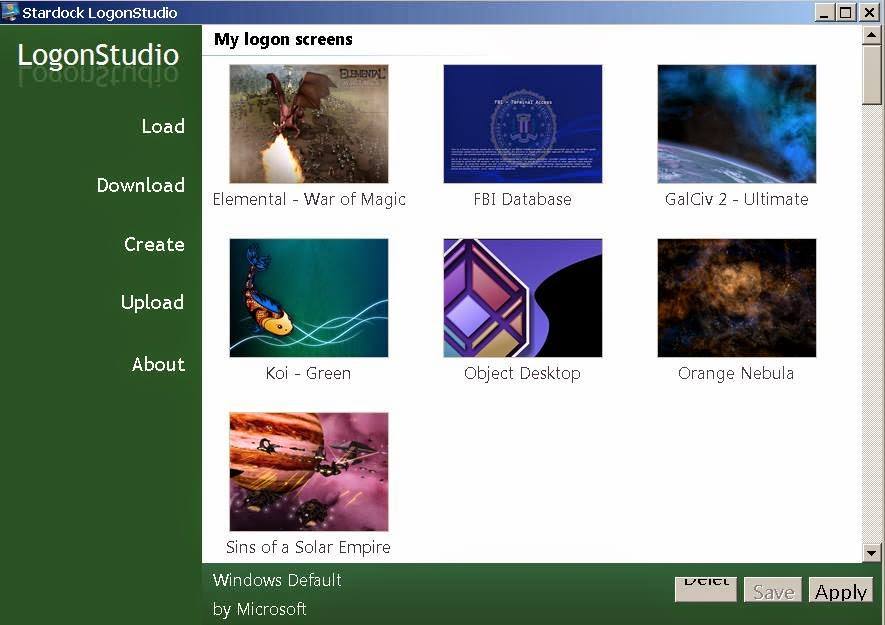Click the "Elemental - War of Magic" caption

(309, 199)
